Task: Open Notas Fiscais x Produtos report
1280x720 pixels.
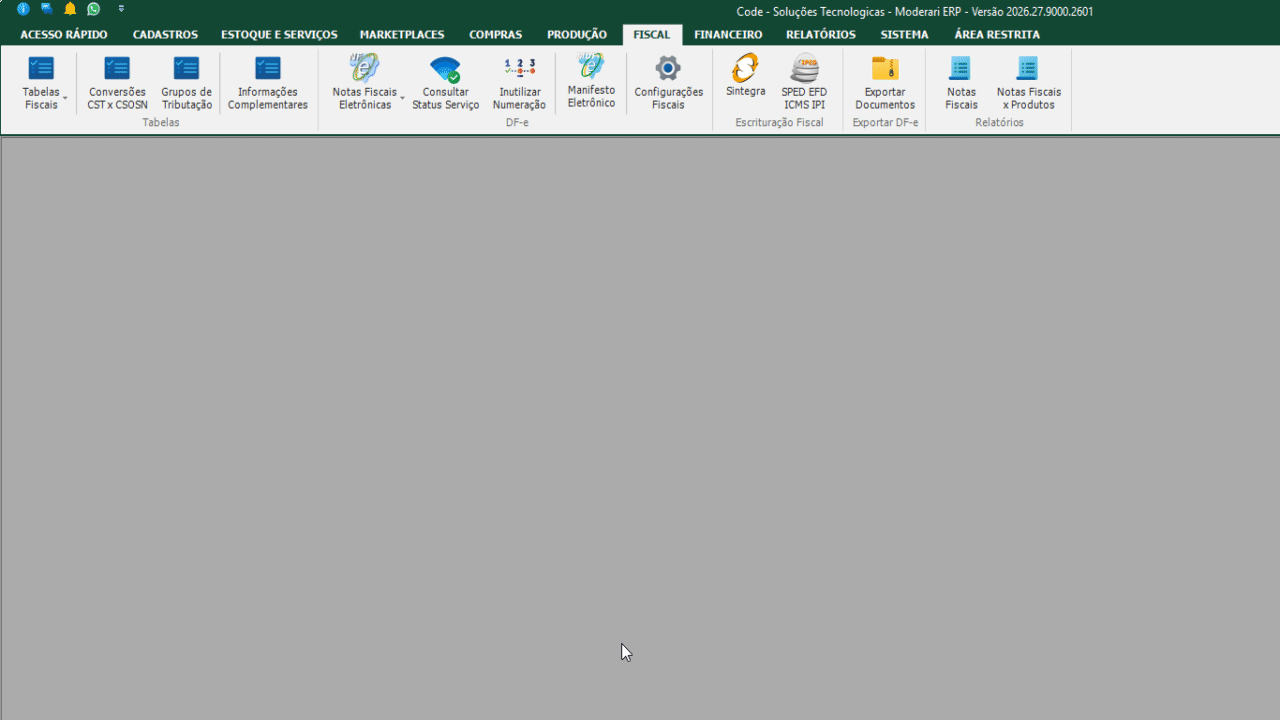Action: pyautogui.click(x=1029, y=83)
